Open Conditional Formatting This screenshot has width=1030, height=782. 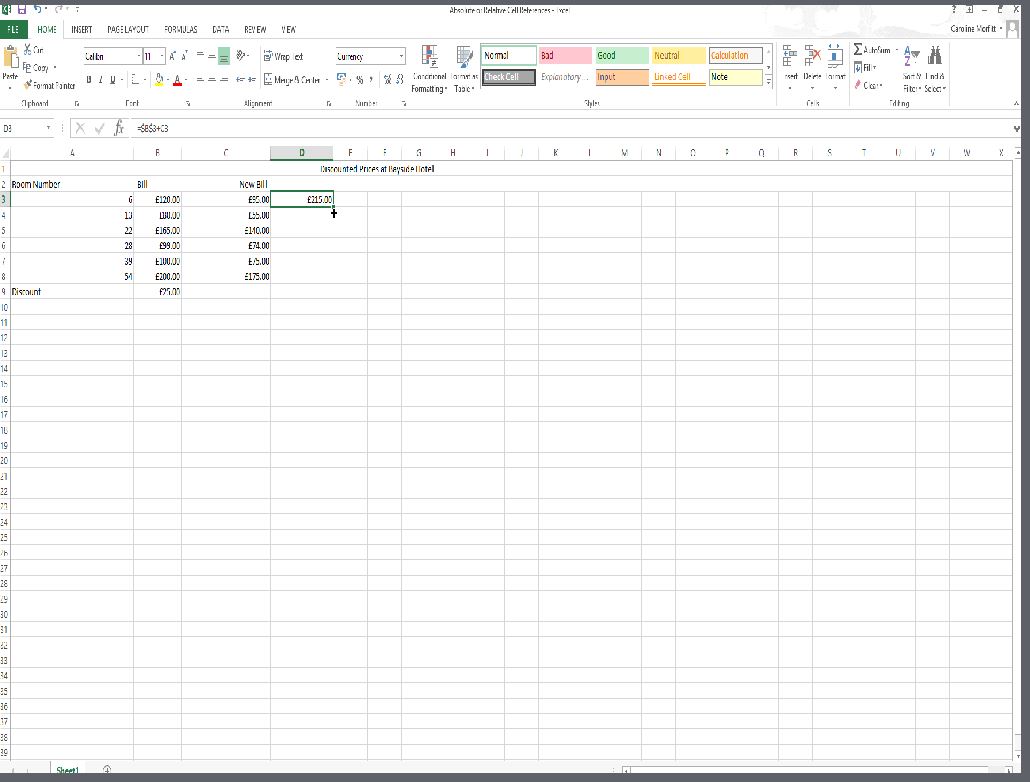pos(429,70)
